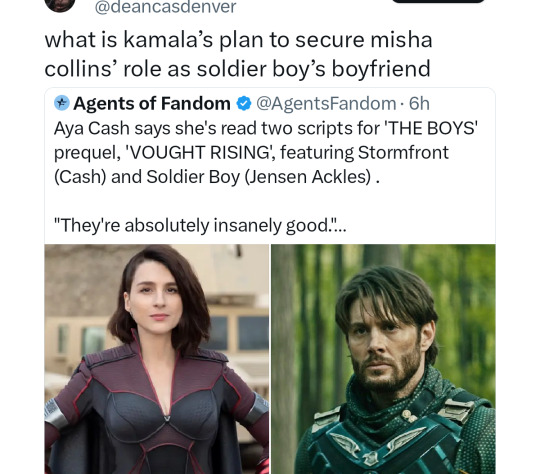
Task: Click 'VOUGHT RISING' in the quoted tweet
Action: pyautogui.click(x=201, y=153)
